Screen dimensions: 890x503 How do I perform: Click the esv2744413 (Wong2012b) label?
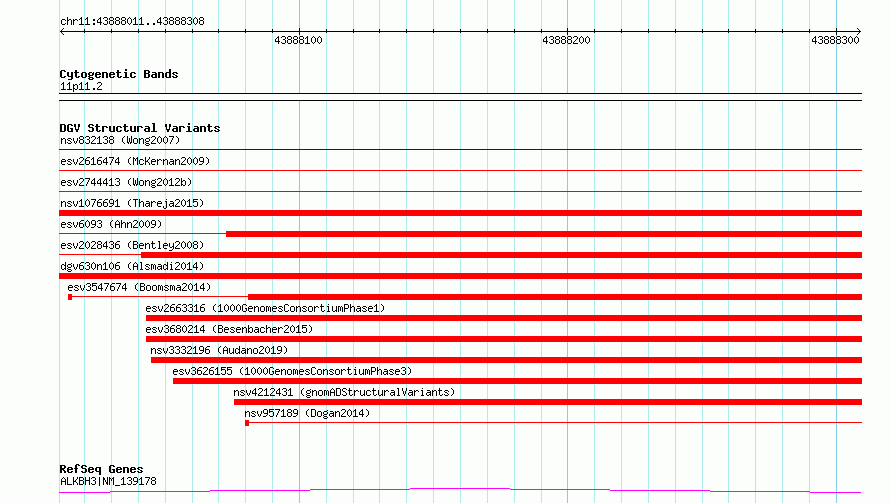(x=126, y=182)
